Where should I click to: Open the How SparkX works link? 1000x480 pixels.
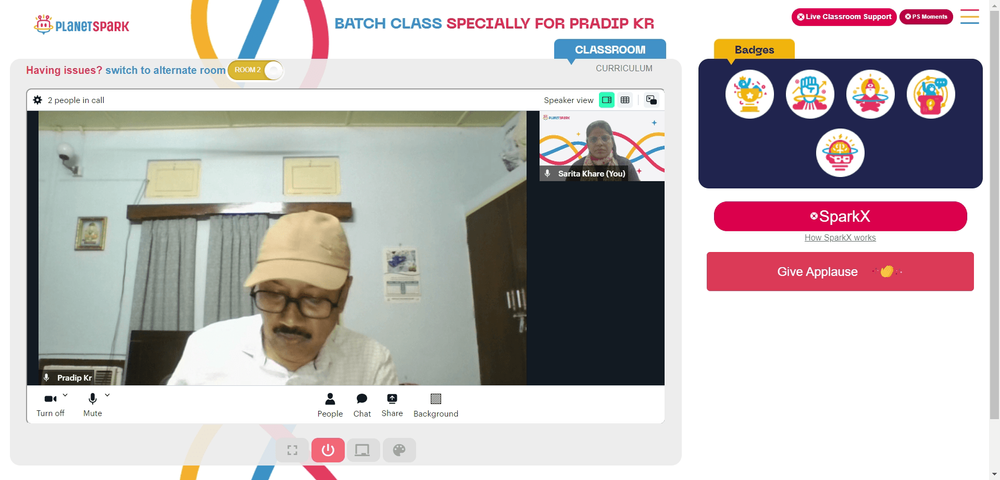[840, 238]
